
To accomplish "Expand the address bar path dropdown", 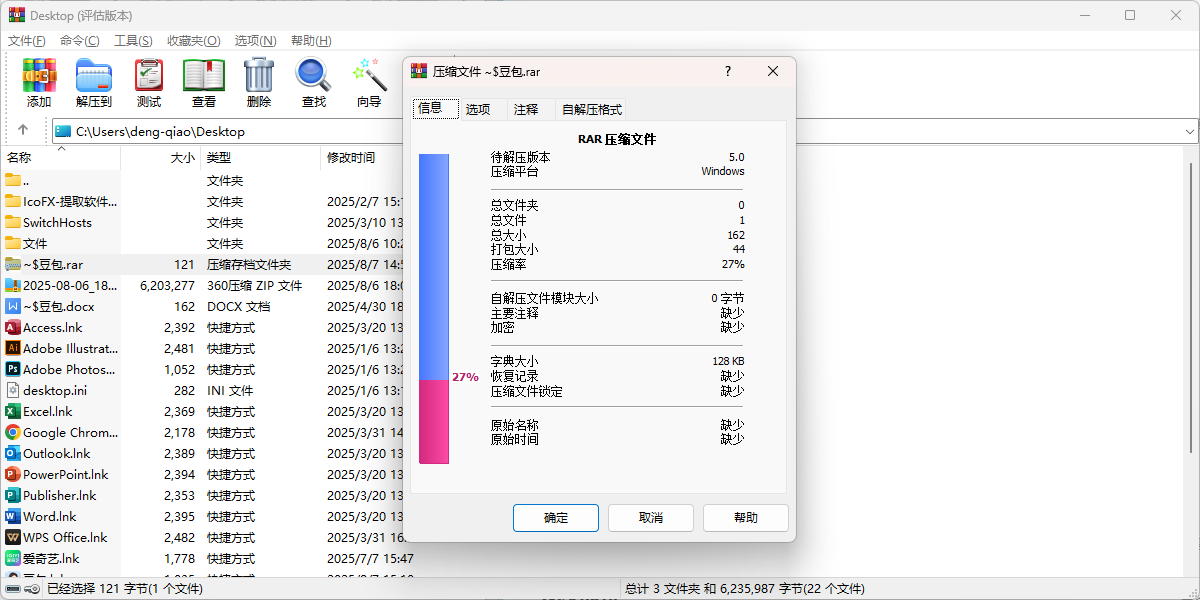I will pyautogui.click(x=1188, y=131).
